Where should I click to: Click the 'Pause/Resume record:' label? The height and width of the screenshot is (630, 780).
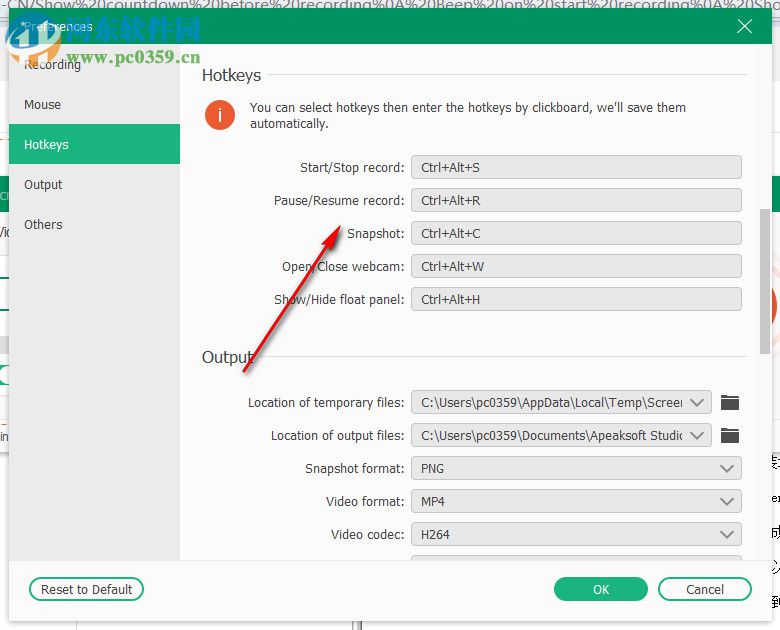pos(339,200)
